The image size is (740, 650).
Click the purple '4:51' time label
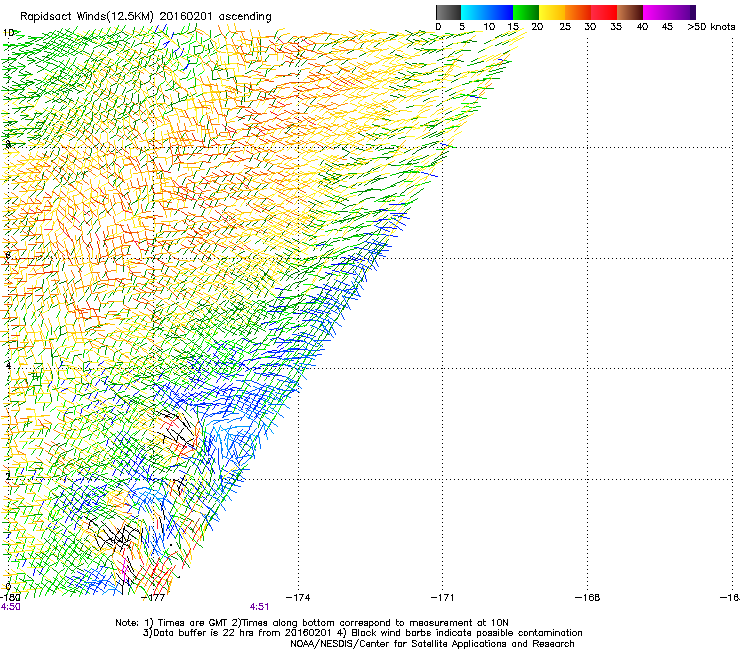click(260, 607)
